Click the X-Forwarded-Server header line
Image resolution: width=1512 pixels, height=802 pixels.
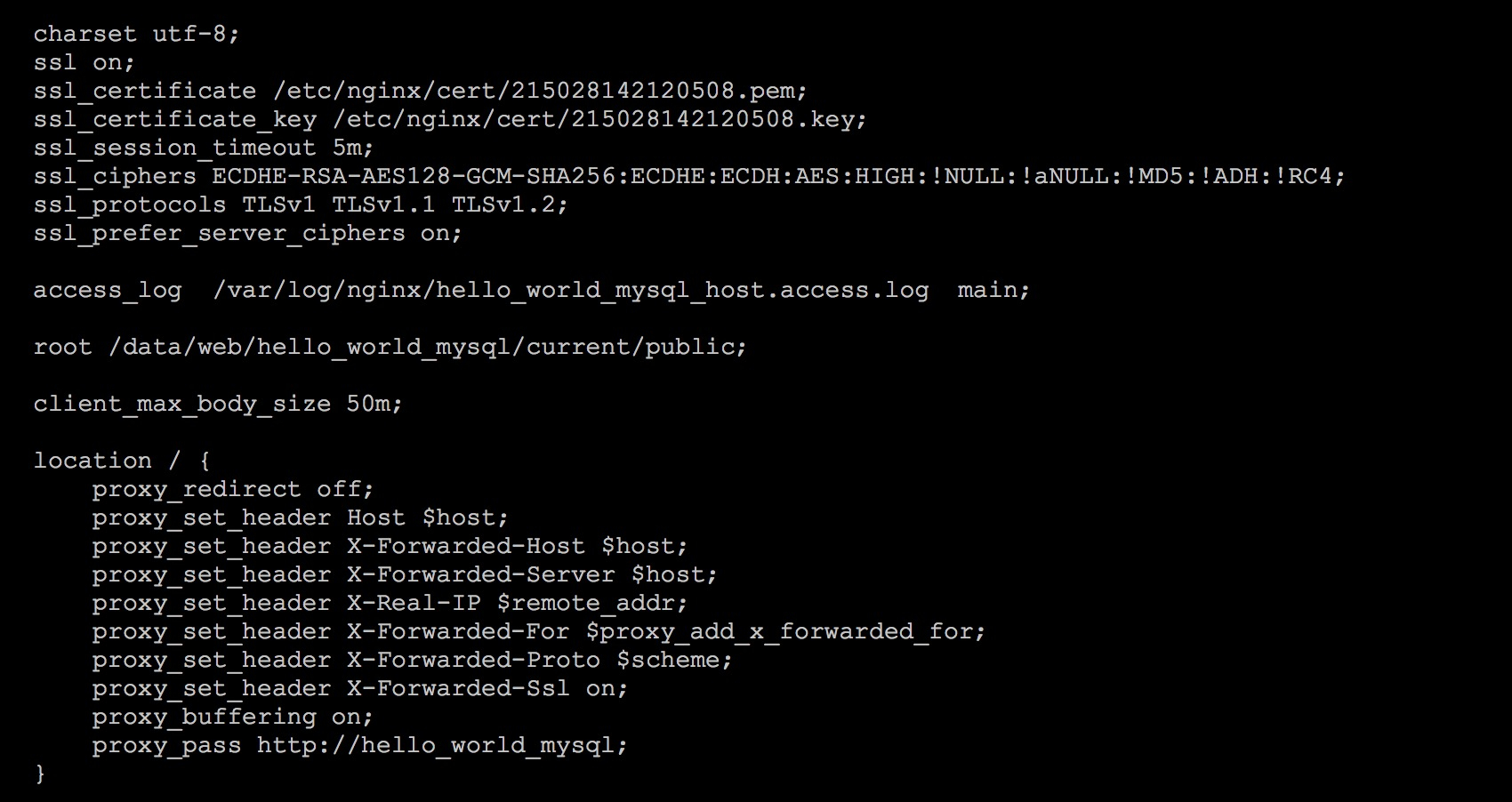[405, 574]
